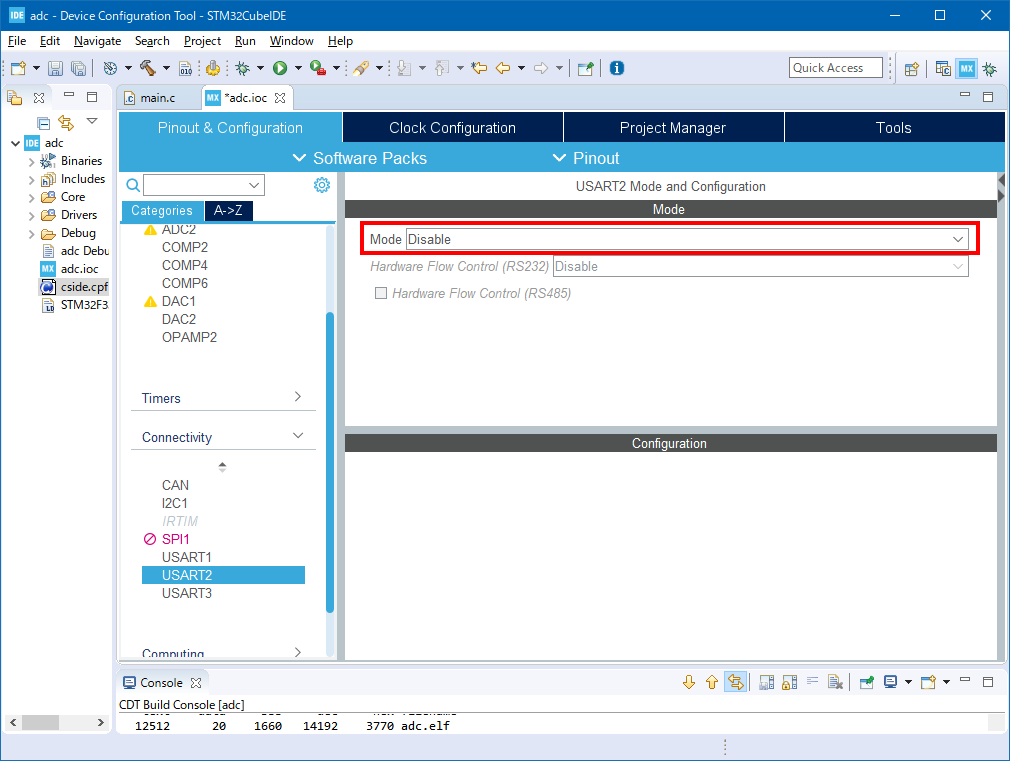Click the magnifier search icon in peripheral panel
The image size is (1010, 761).
coord(133,186)
